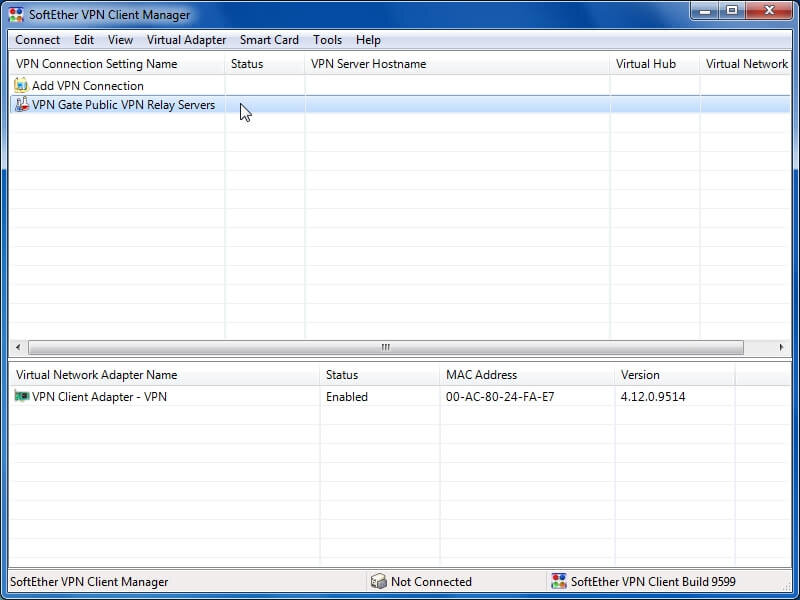Select the Add VPN Connection row
This screenshot has width=800, height=600.
click(400, 85)
